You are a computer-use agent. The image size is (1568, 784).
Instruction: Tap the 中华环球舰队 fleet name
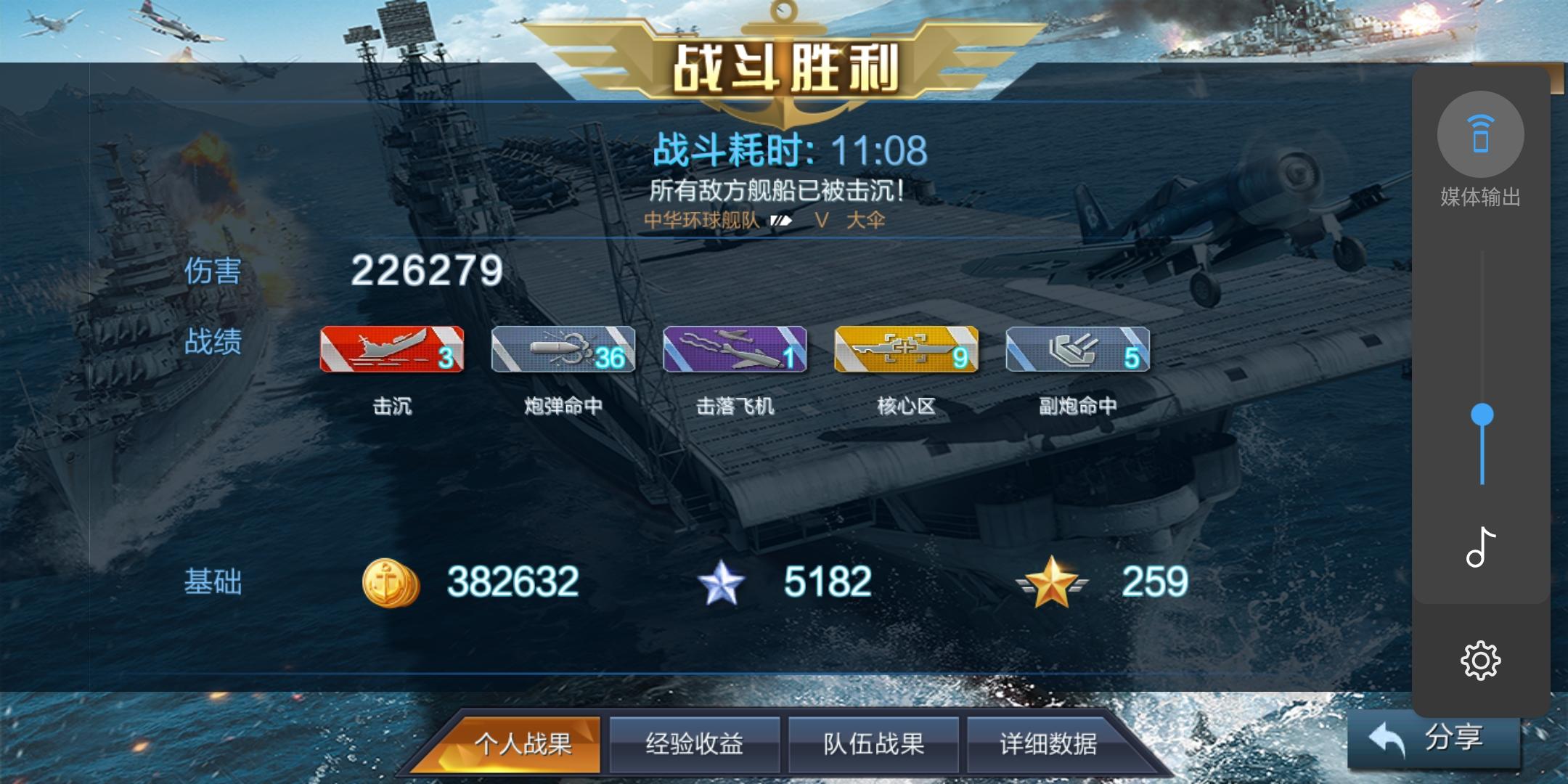point(702,221)
